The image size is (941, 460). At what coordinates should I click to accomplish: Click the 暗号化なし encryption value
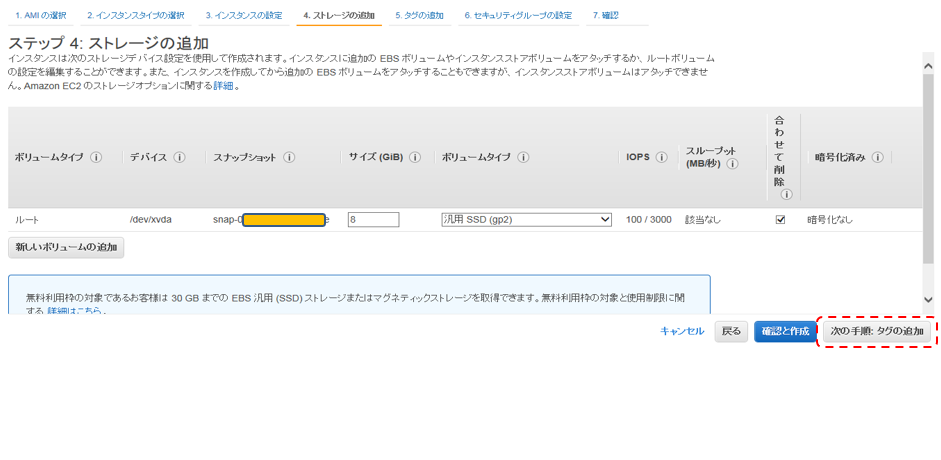[x=829, y=220]
